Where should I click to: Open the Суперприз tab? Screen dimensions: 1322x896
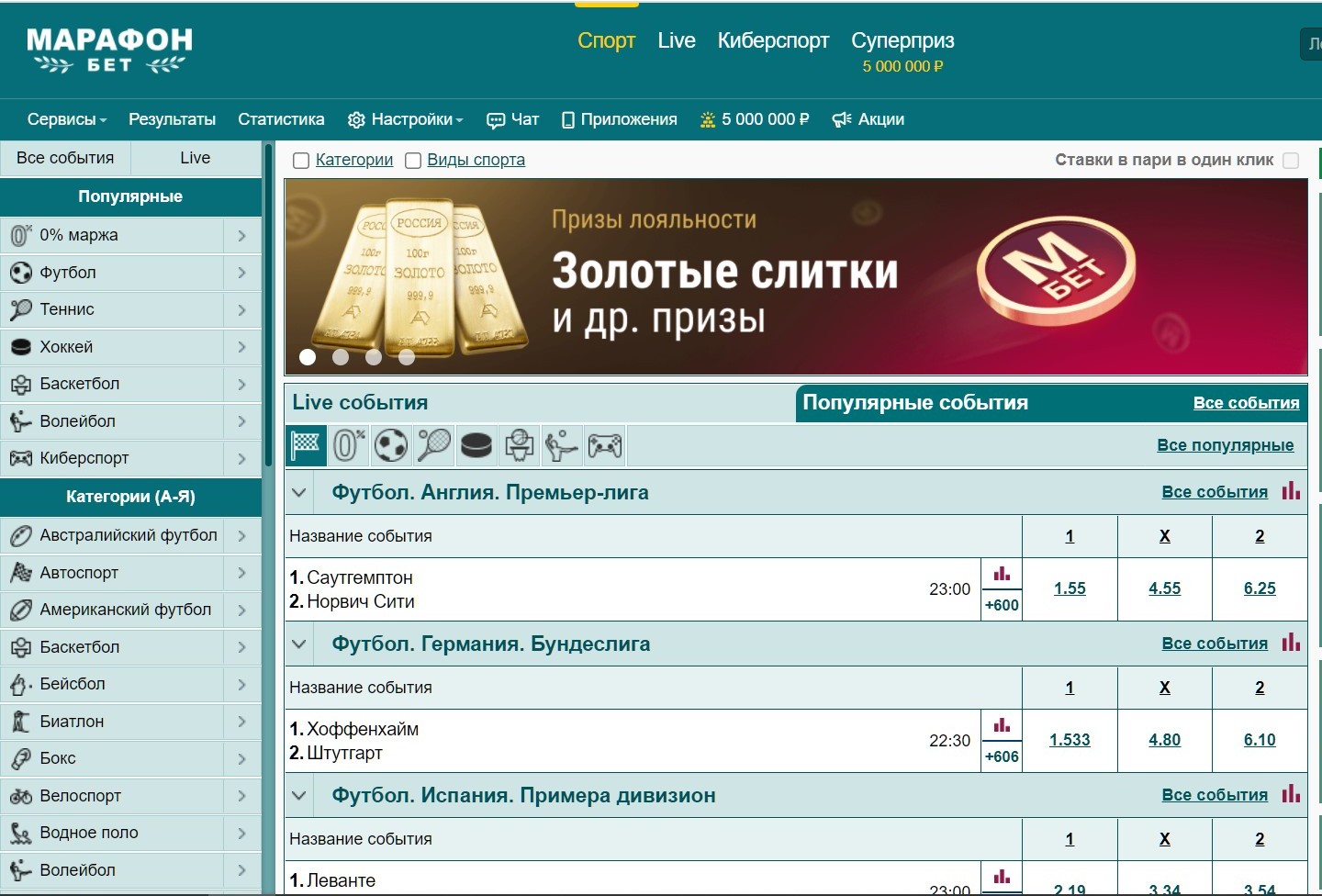902,51
